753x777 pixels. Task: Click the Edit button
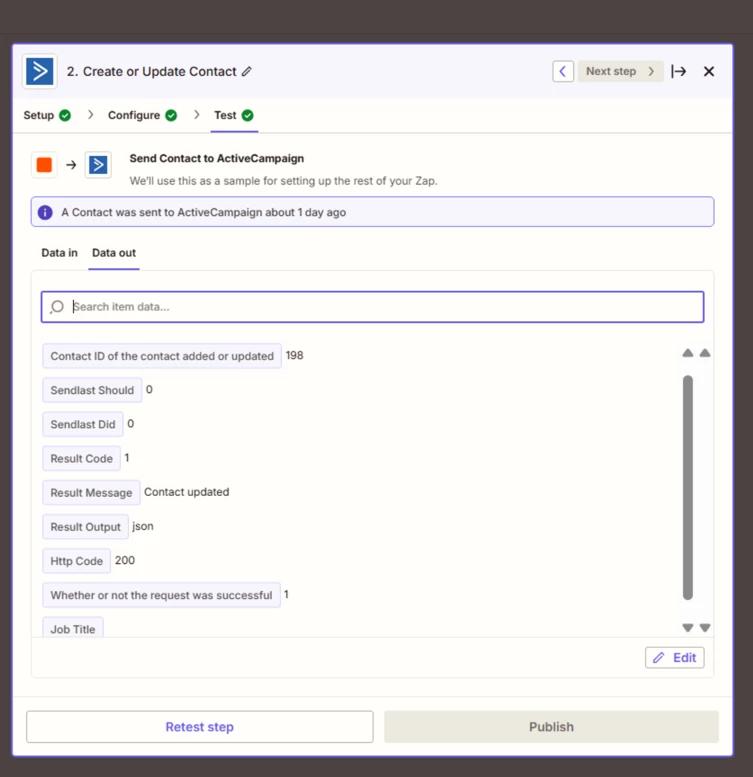(675, 658)
